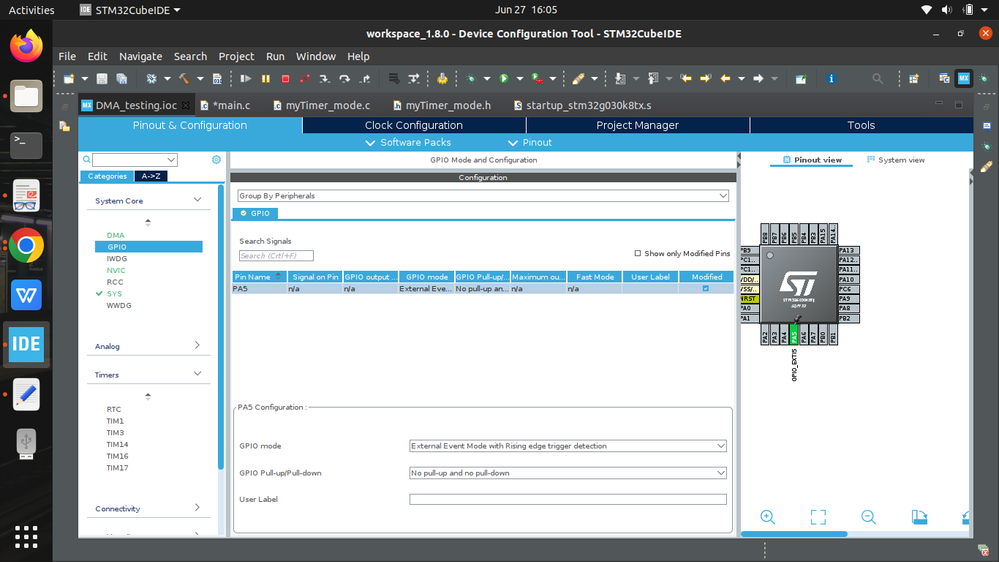
Task: Select TIM1 in the Timers list
Action: click(x=115, y=421)
